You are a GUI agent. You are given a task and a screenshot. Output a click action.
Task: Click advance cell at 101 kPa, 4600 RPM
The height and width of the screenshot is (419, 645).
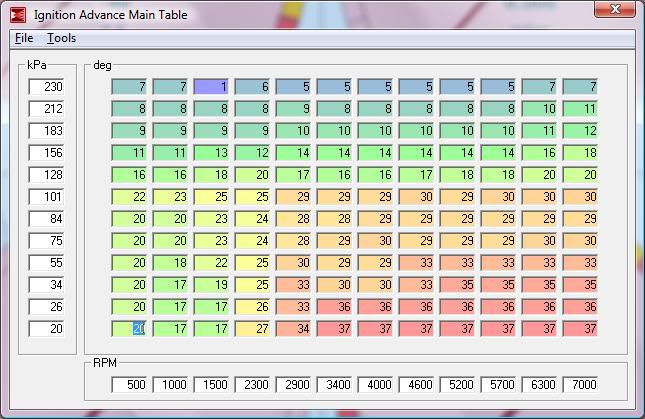(x=416, y=197)
